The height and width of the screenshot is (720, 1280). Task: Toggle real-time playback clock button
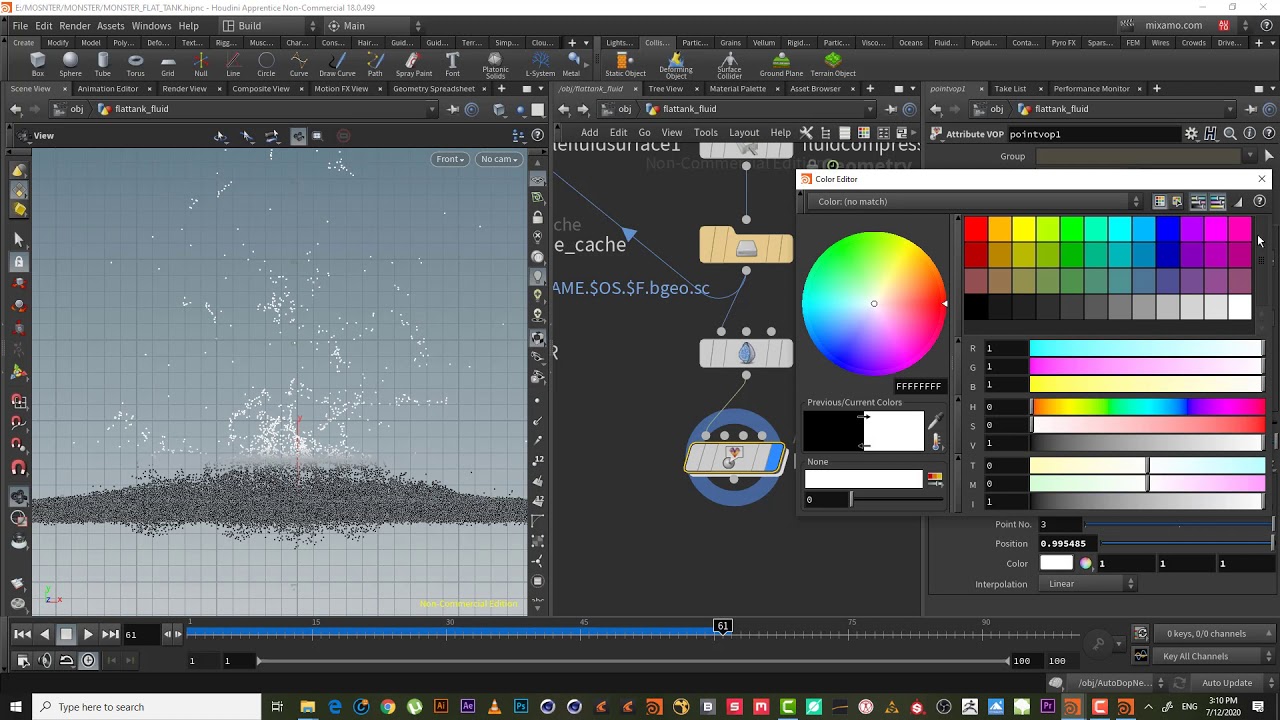click(88, 660)
